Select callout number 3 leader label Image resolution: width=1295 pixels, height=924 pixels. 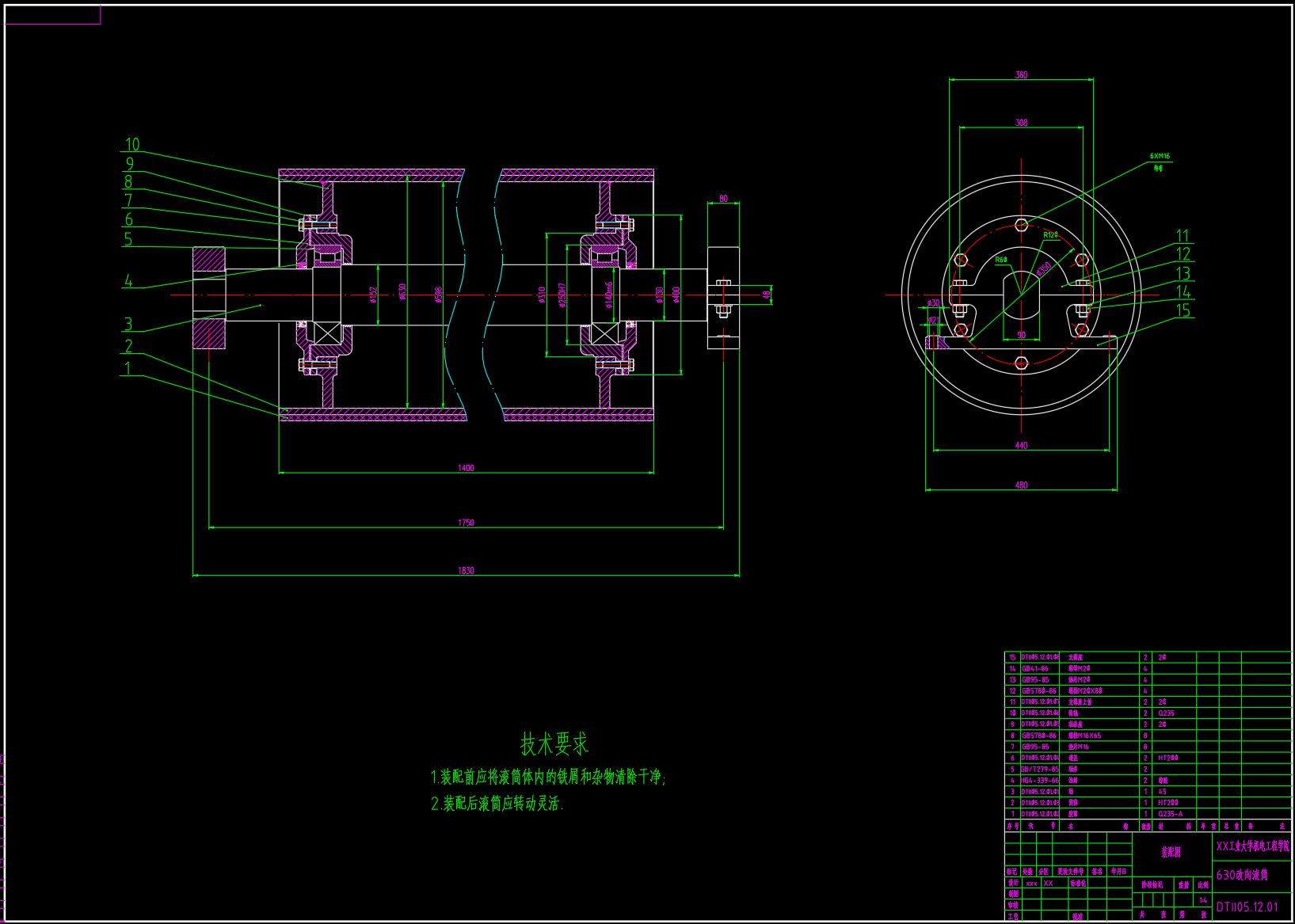click(128, 324)
